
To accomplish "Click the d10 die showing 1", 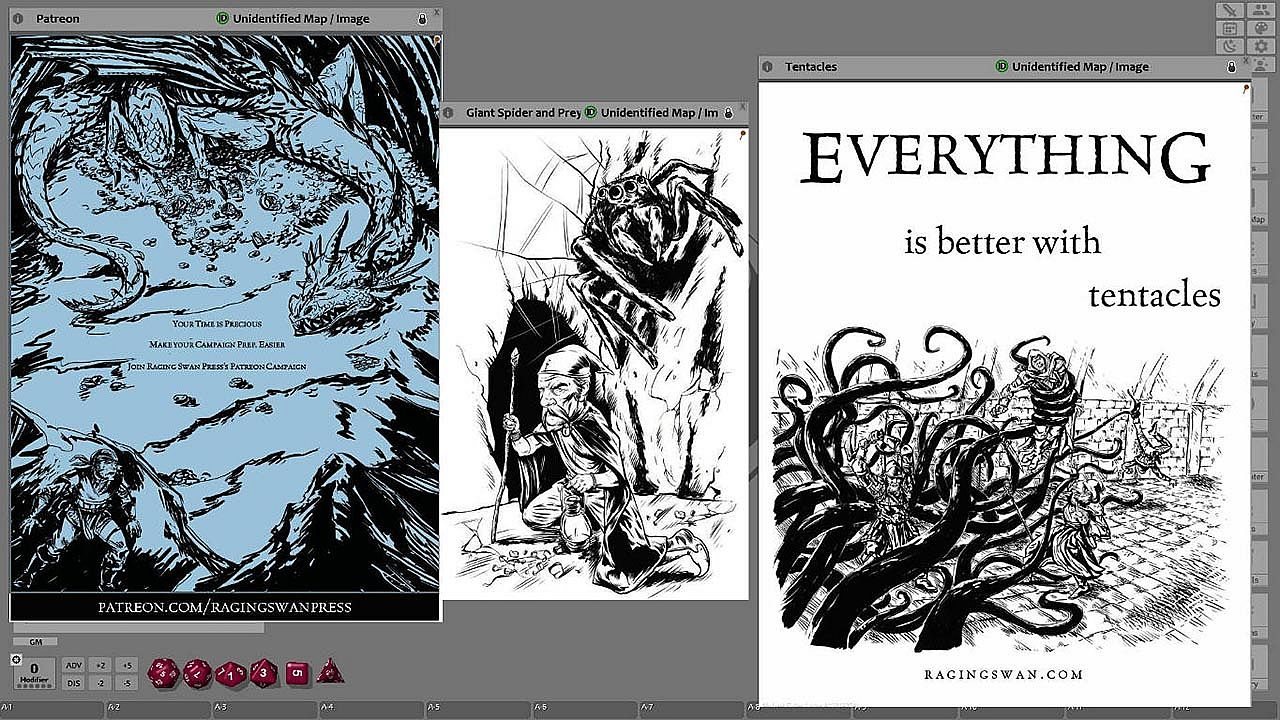I will pyautogui.click(x=230, y=673).
